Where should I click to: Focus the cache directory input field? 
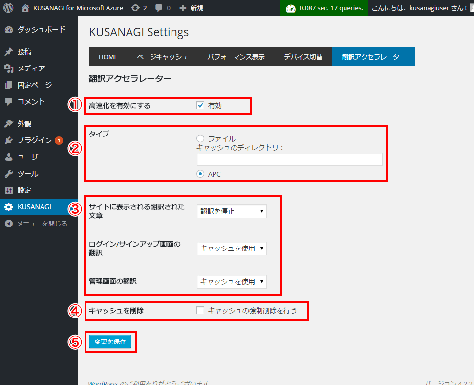pyautogui.click(x=289, y=160)
